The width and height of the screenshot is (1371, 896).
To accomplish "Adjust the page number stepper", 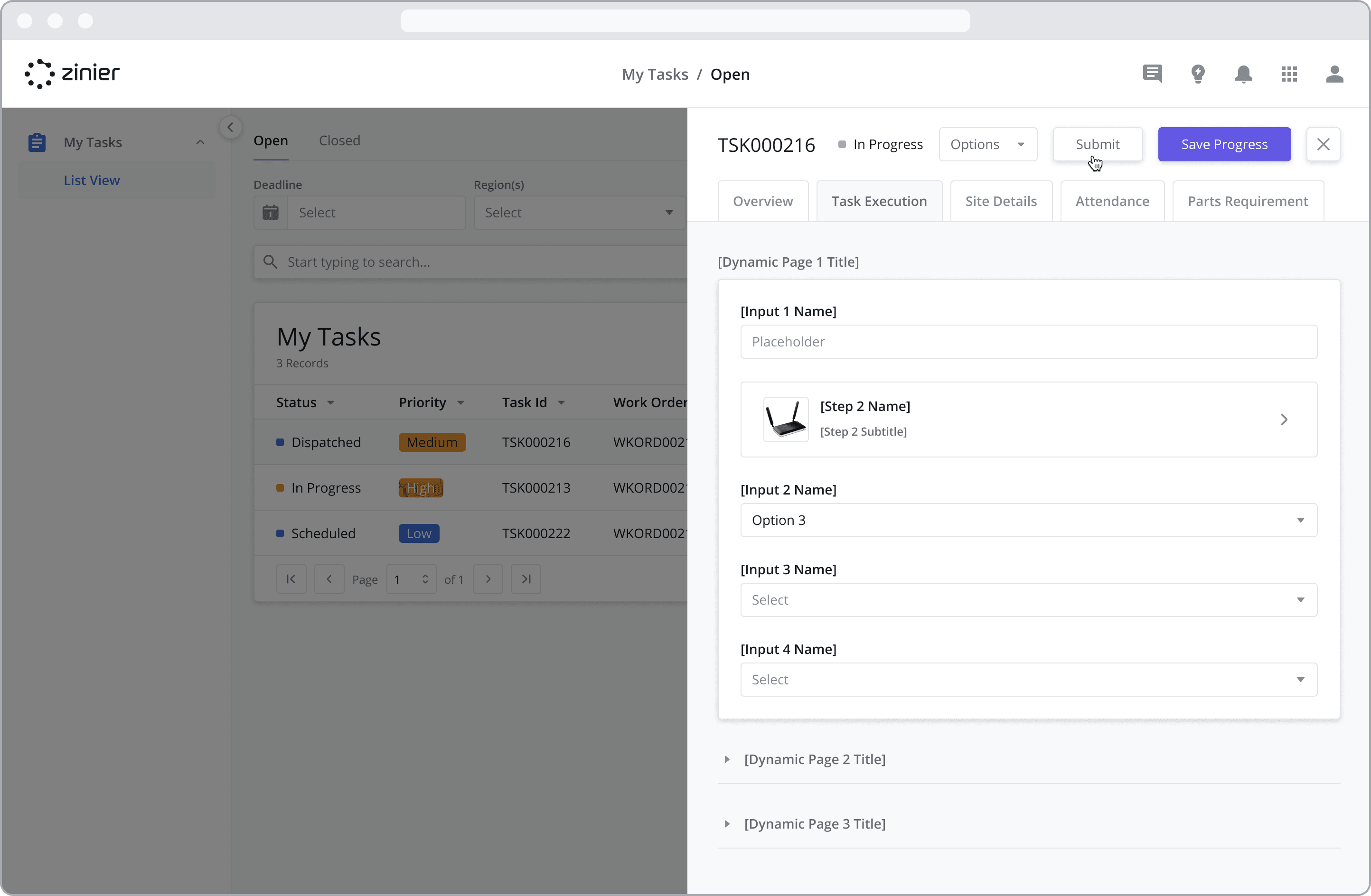I will pyautogui.click(x=425, y=579).
